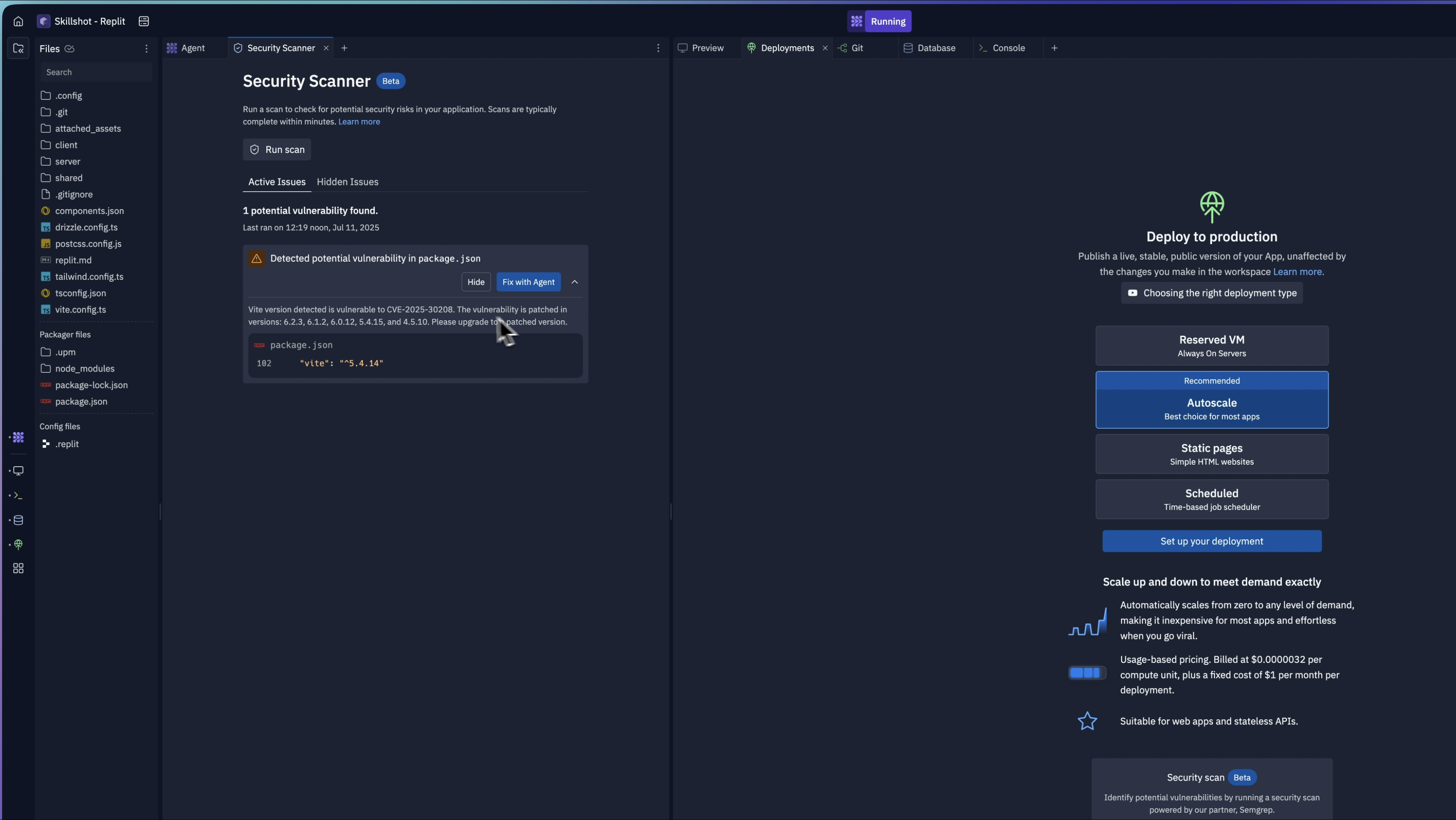The image size is (1456, 820).
Task: Add new tab in right pane
Action: click(1055, 48)
